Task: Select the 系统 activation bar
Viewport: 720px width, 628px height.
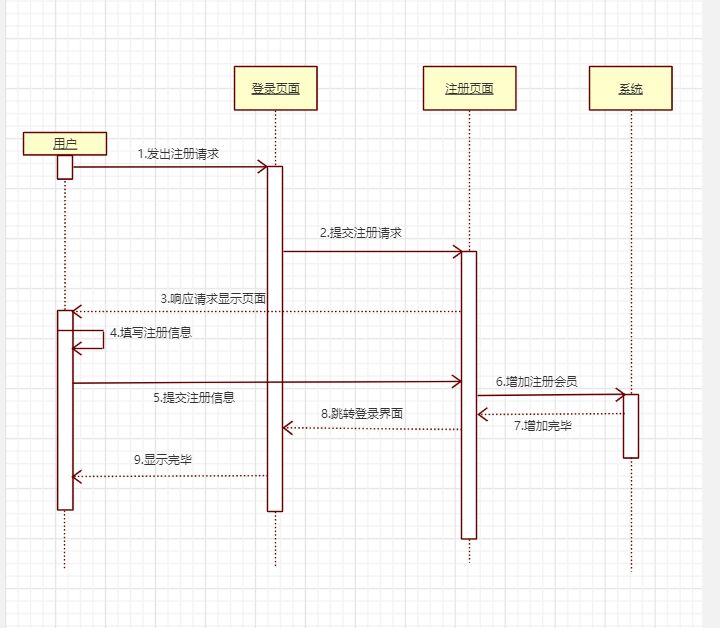Action: point(631,426)
